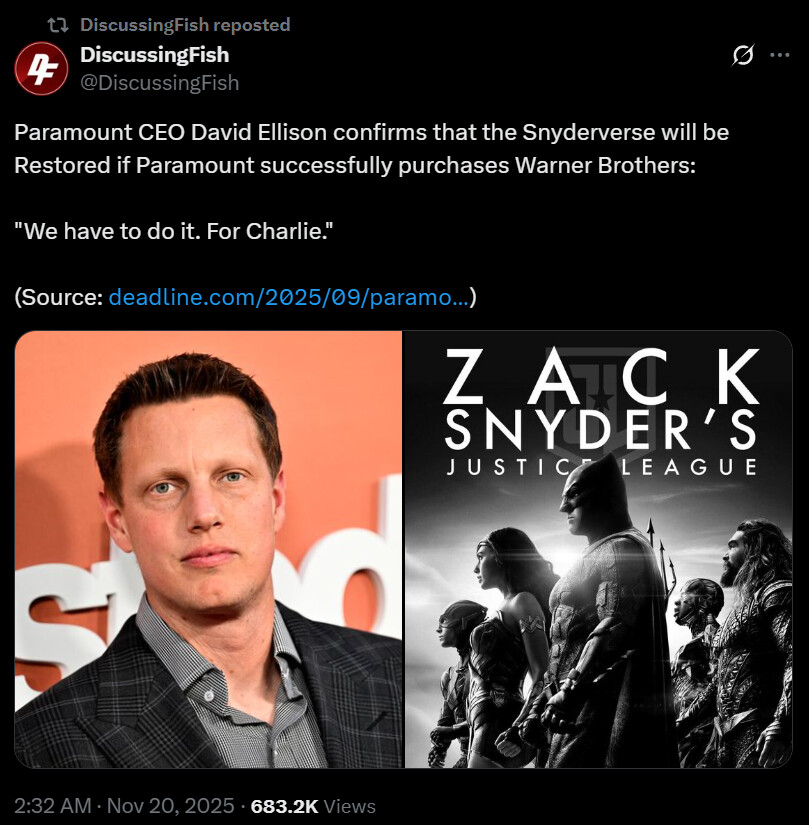809x825 pixels.
Task: Open the @DiscussingFish handle
Action: [159, 83]
